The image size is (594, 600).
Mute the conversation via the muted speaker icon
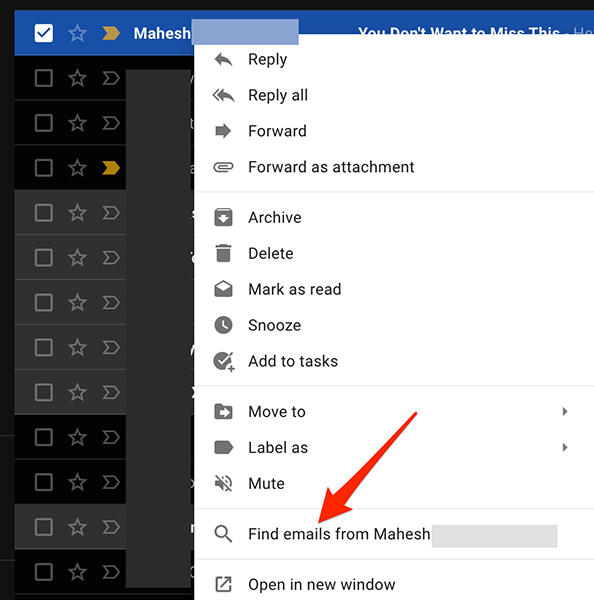[224, 483]
